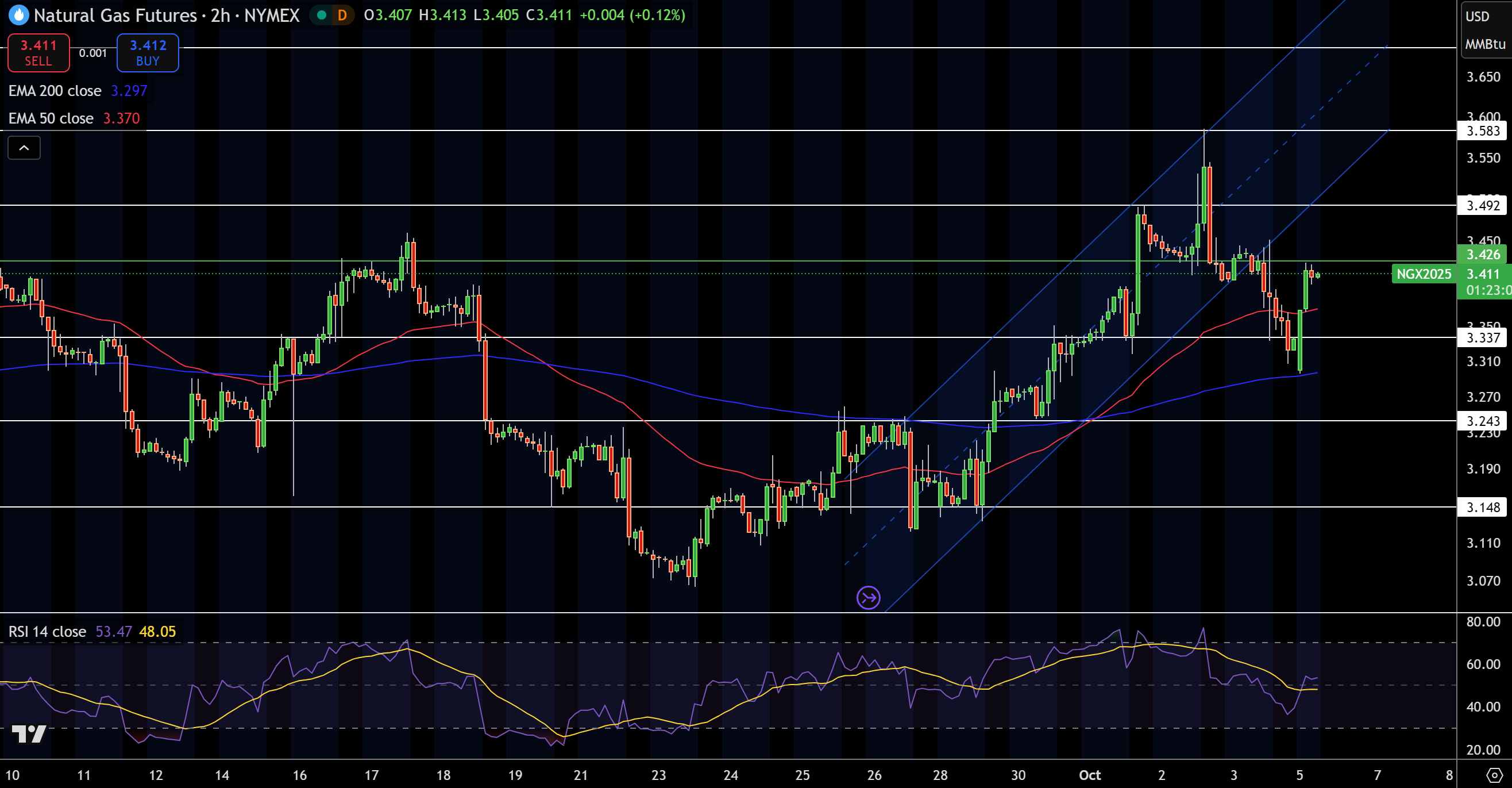Click the EMA 50 value 3.370

[x=122, y=118]
